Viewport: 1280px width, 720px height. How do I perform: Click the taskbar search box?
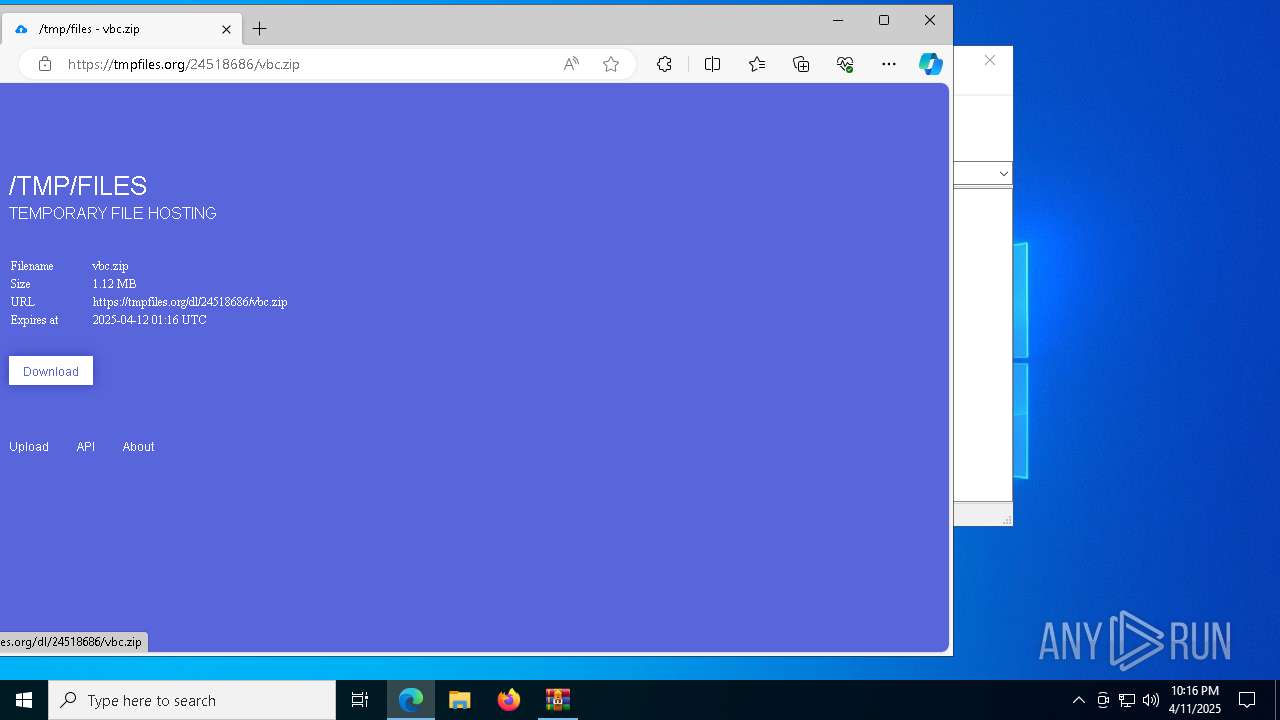192,700
